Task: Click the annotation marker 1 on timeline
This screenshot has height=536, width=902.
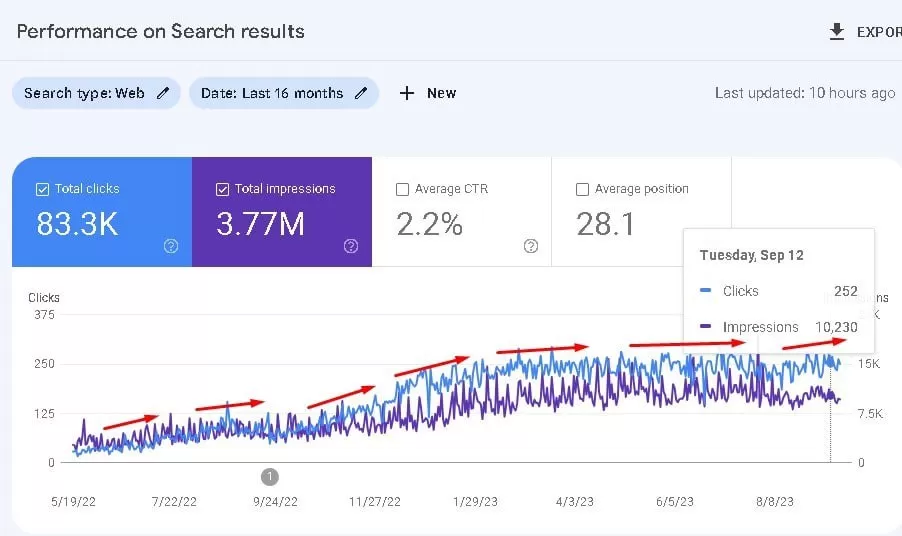Action: 269,476
